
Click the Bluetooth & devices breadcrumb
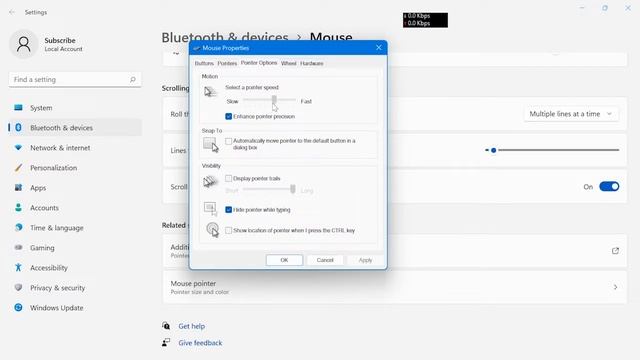pyautogui.click(x=225, y=37)
